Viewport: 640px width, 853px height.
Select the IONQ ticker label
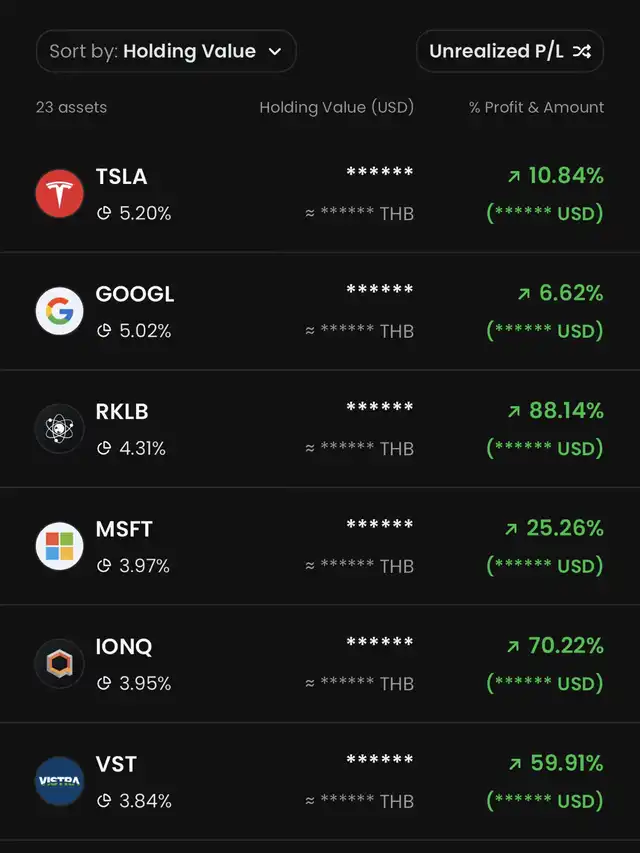pyautogui.click(x=124, y=647)
